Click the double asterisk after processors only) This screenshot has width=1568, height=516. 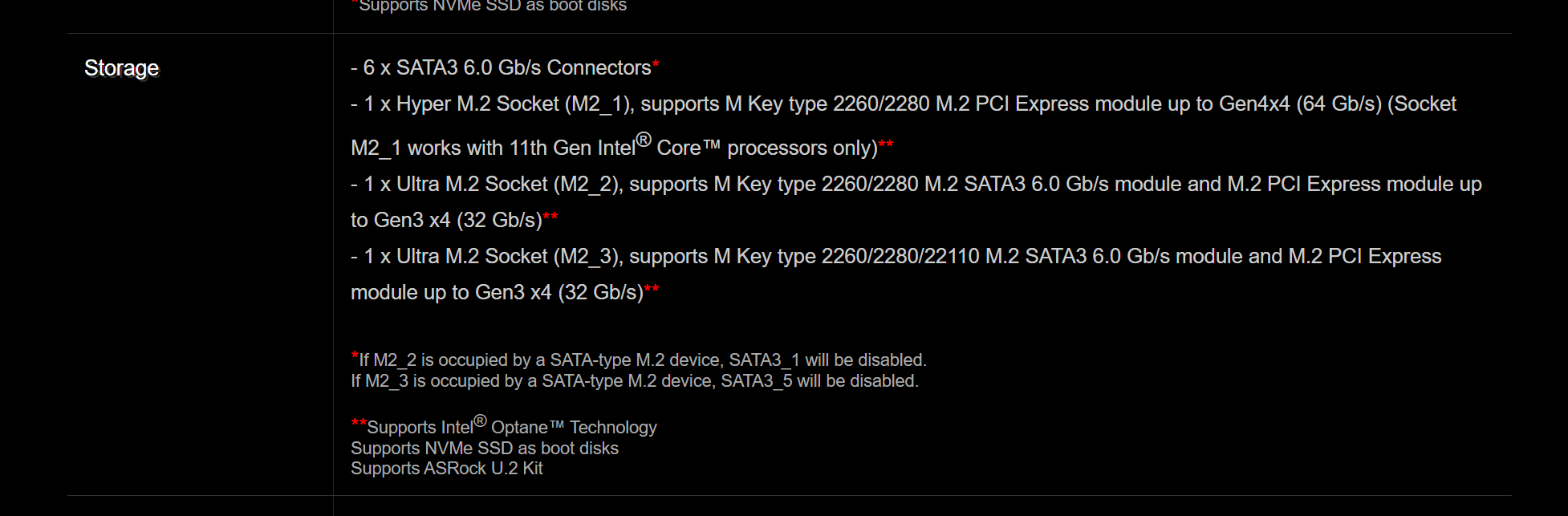886,144
